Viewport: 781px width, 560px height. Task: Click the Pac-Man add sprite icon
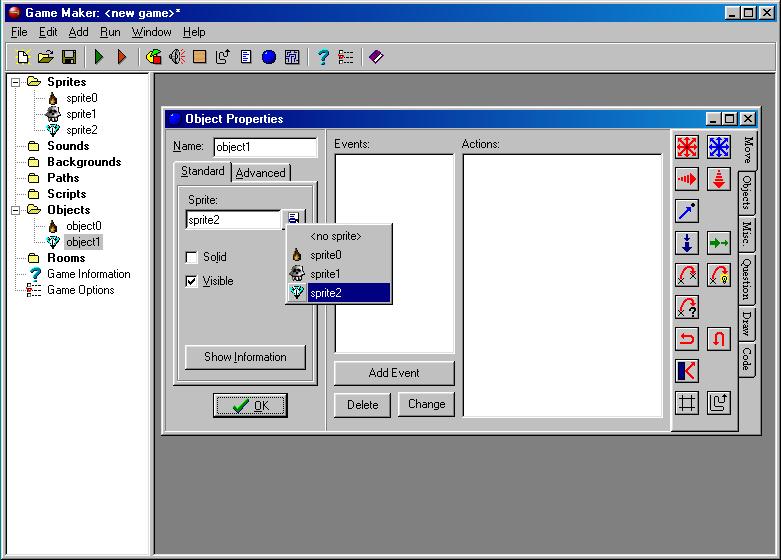tap(154, 57)
